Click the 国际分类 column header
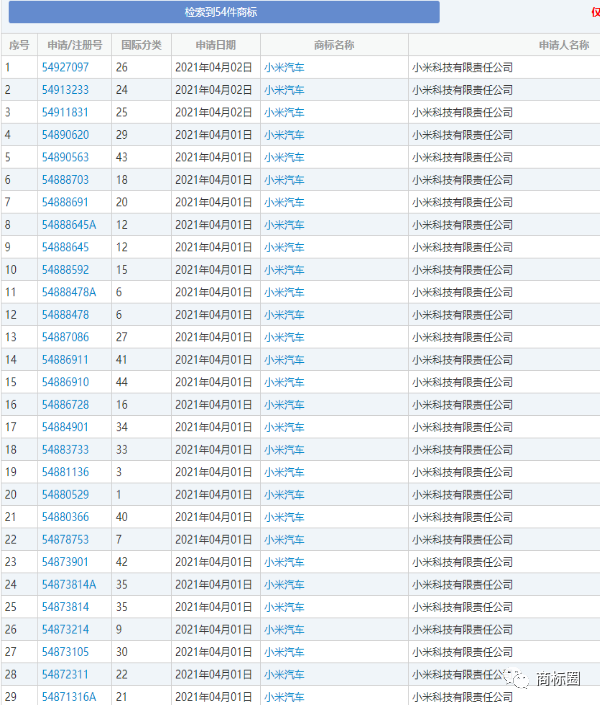 click(x=141, y=45)
